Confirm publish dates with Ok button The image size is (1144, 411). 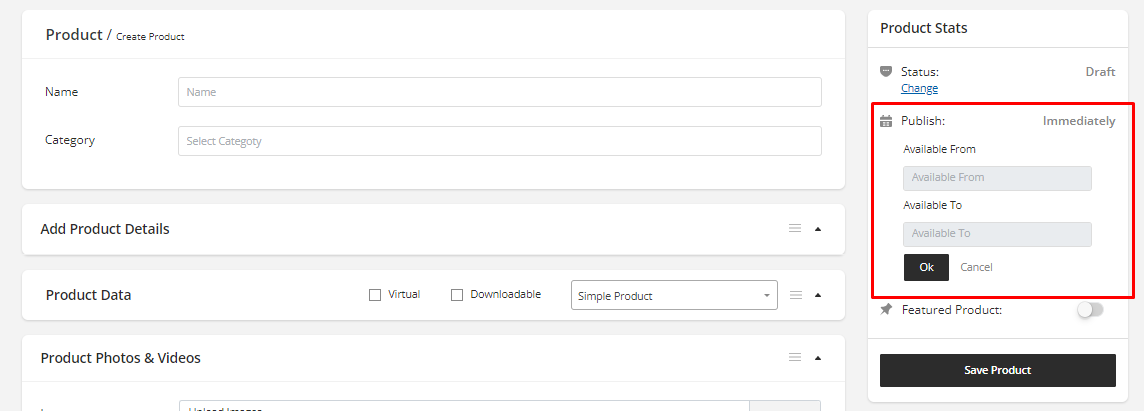click(x=926, y=267)
